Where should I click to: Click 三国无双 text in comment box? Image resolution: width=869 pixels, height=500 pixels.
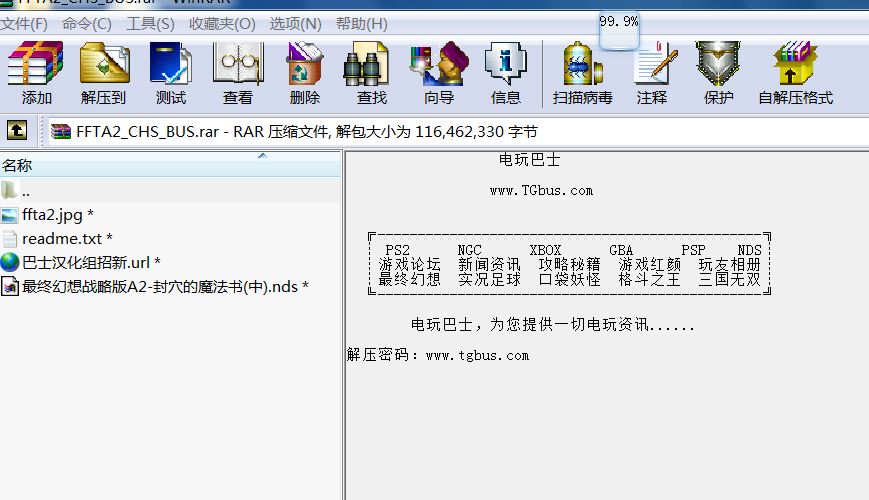coord(729,279)
